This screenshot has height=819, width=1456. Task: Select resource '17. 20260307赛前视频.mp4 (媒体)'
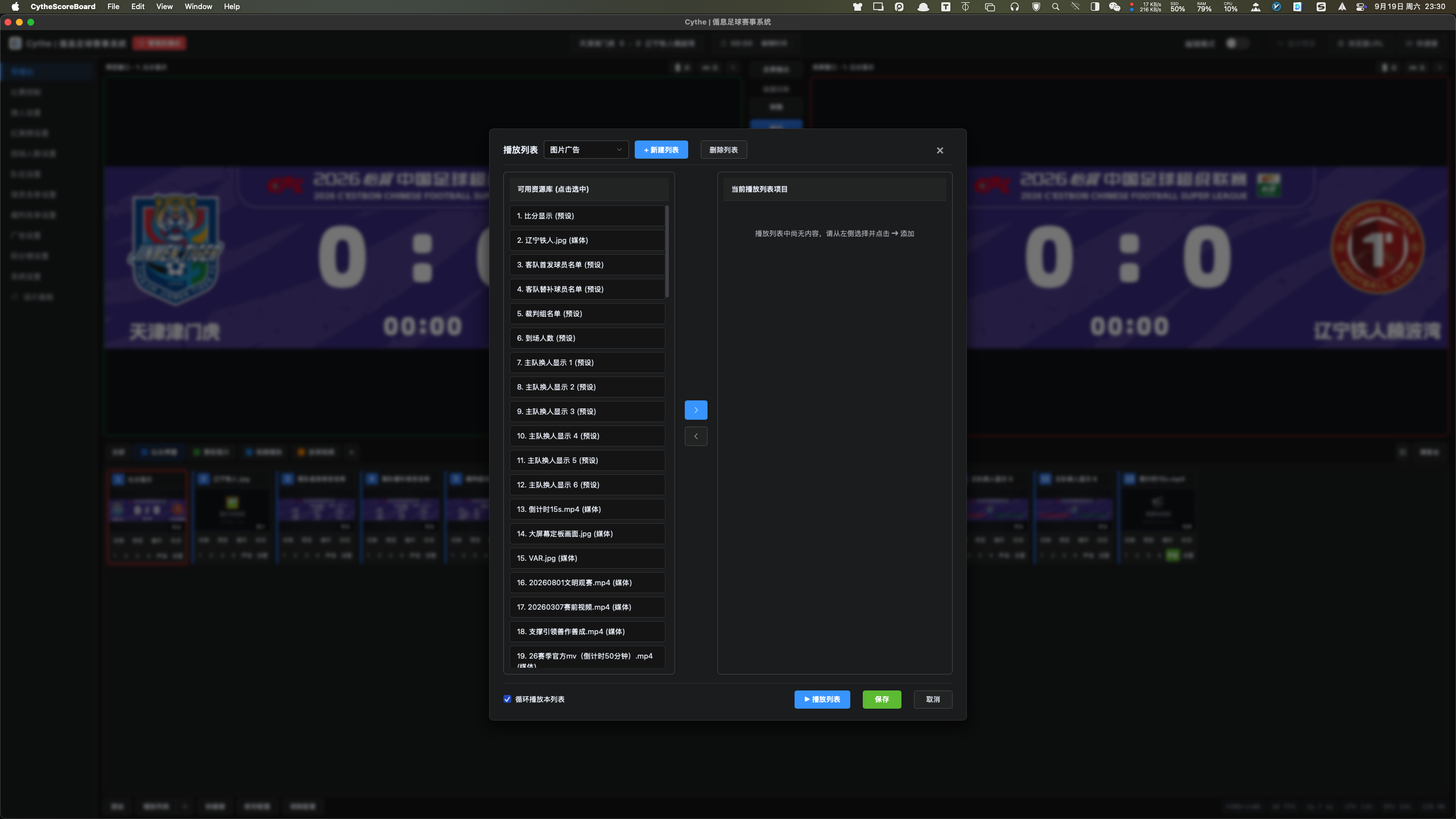click(x=587, y=607)
